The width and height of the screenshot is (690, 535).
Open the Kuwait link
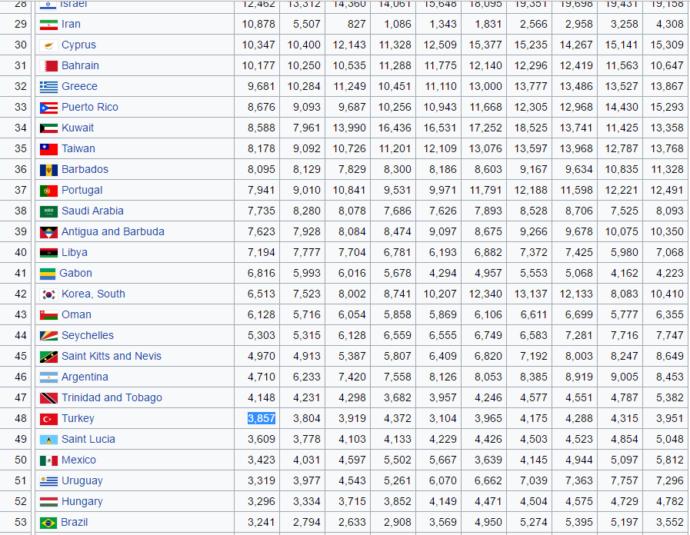[x=77, y=128]
